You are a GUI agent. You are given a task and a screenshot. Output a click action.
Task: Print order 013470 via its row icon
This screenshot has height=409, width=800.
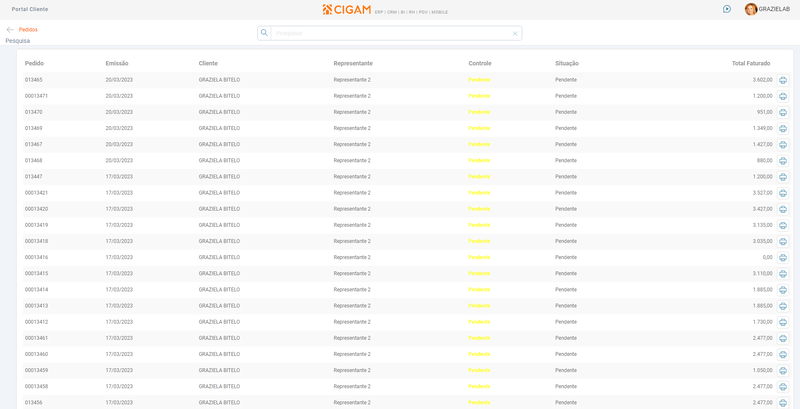(x=783, y=112)
